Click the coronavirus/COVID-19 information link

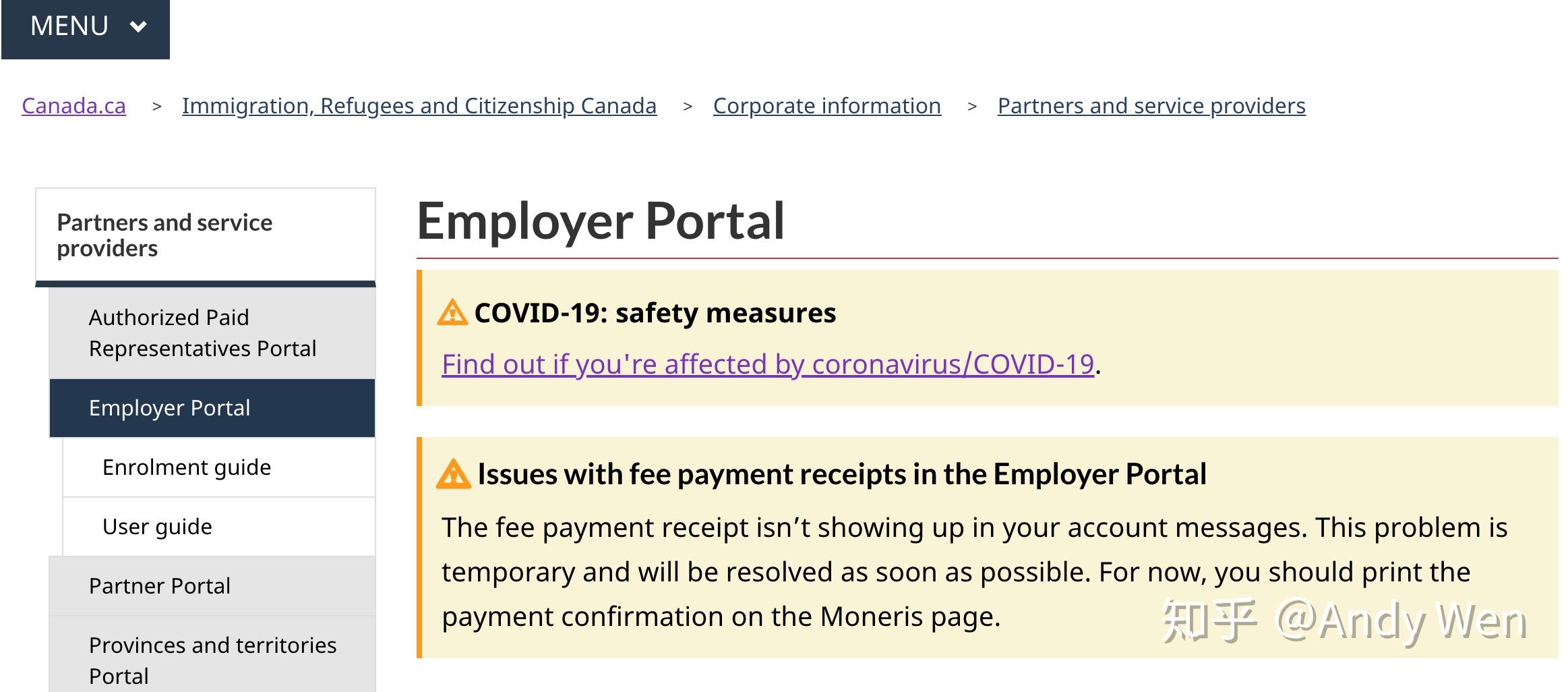point(767,364)
